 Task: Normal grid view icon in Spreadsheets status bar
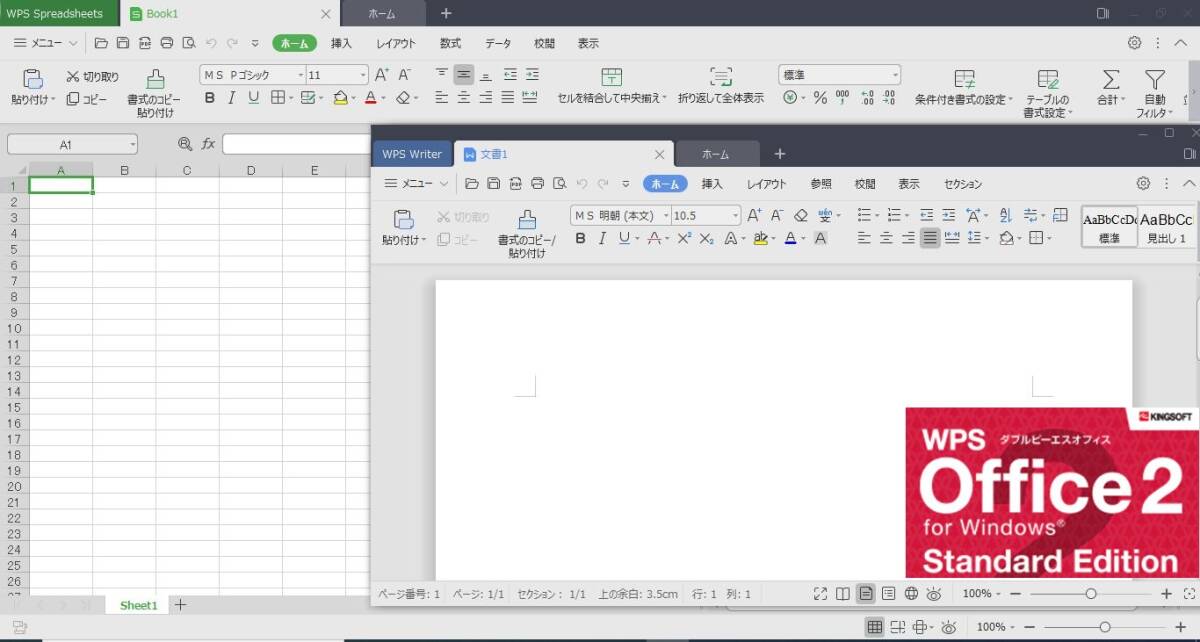(875, 627)
